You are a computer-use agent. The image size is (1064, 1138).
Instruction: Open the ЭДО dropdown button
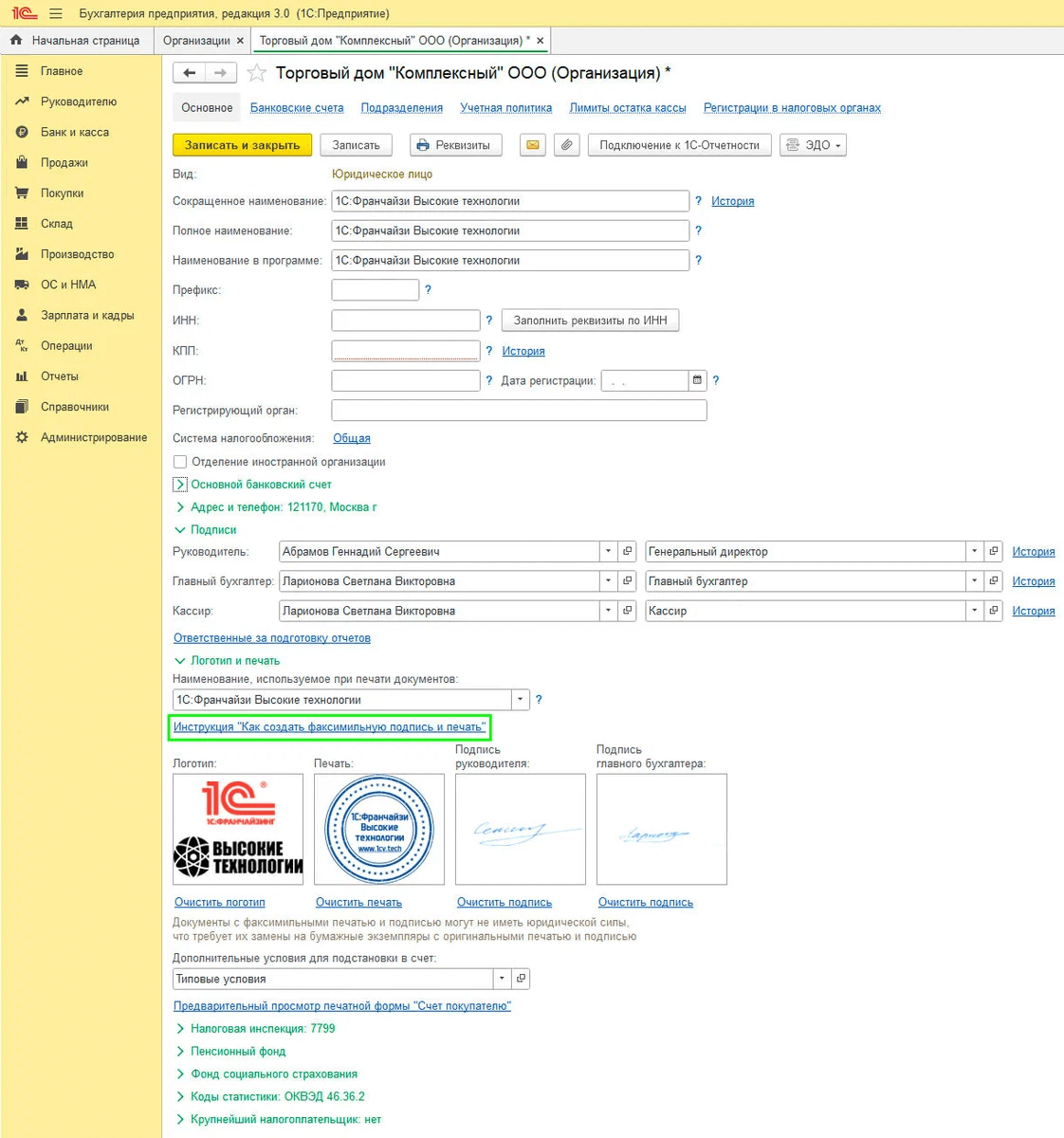tap(813, 145)
